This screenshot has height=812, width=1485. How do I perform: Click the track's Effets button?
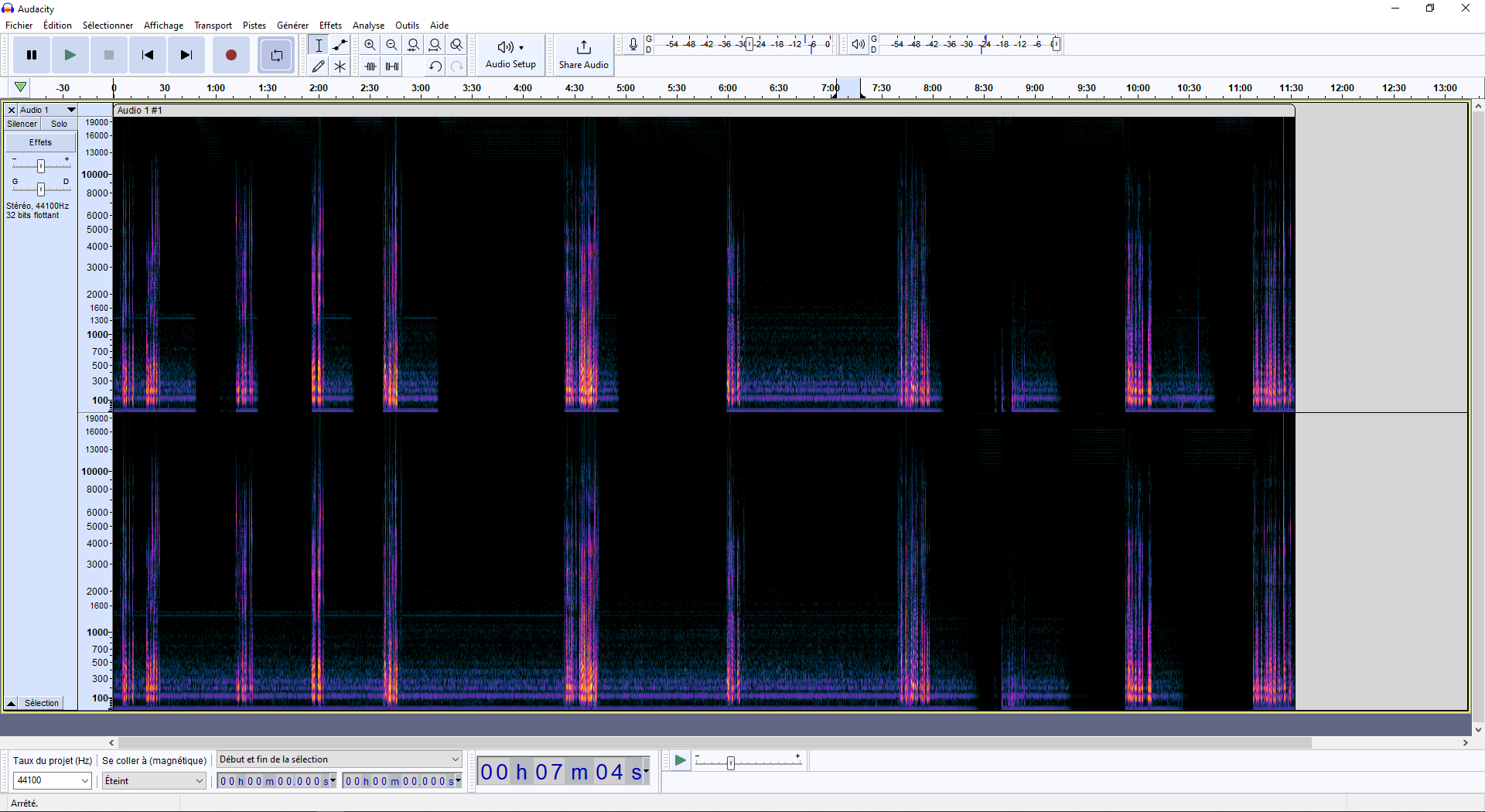pos(40,142)
